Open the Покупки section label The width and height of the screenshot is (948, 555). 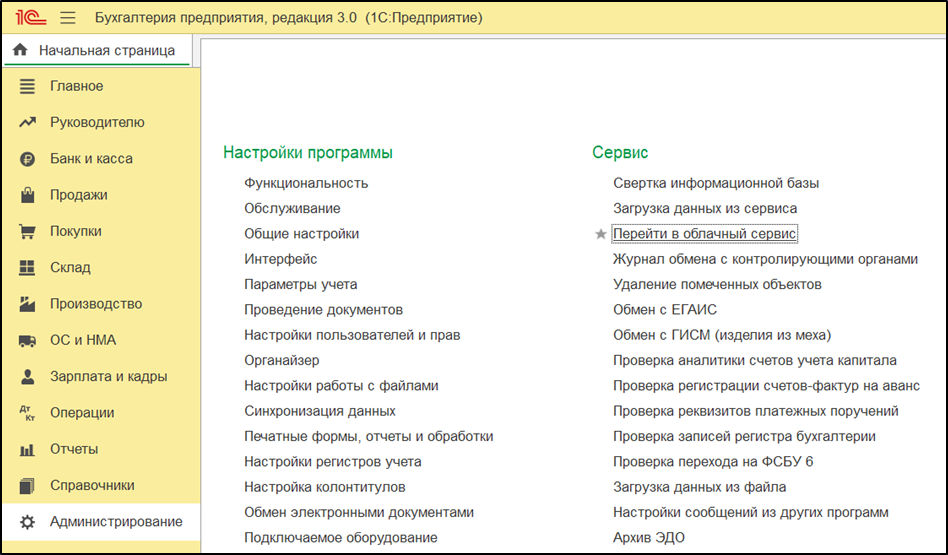(x=76, y=231)
